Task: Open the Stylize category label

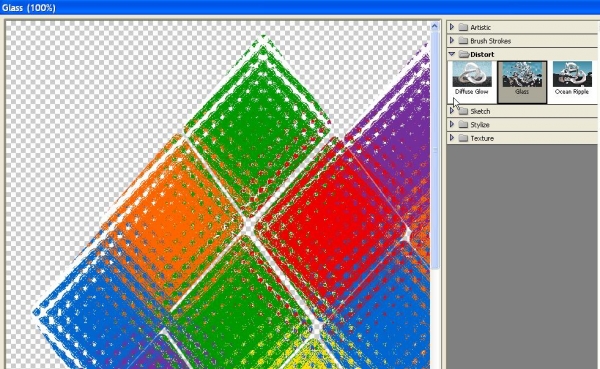Action: (480, 125)
